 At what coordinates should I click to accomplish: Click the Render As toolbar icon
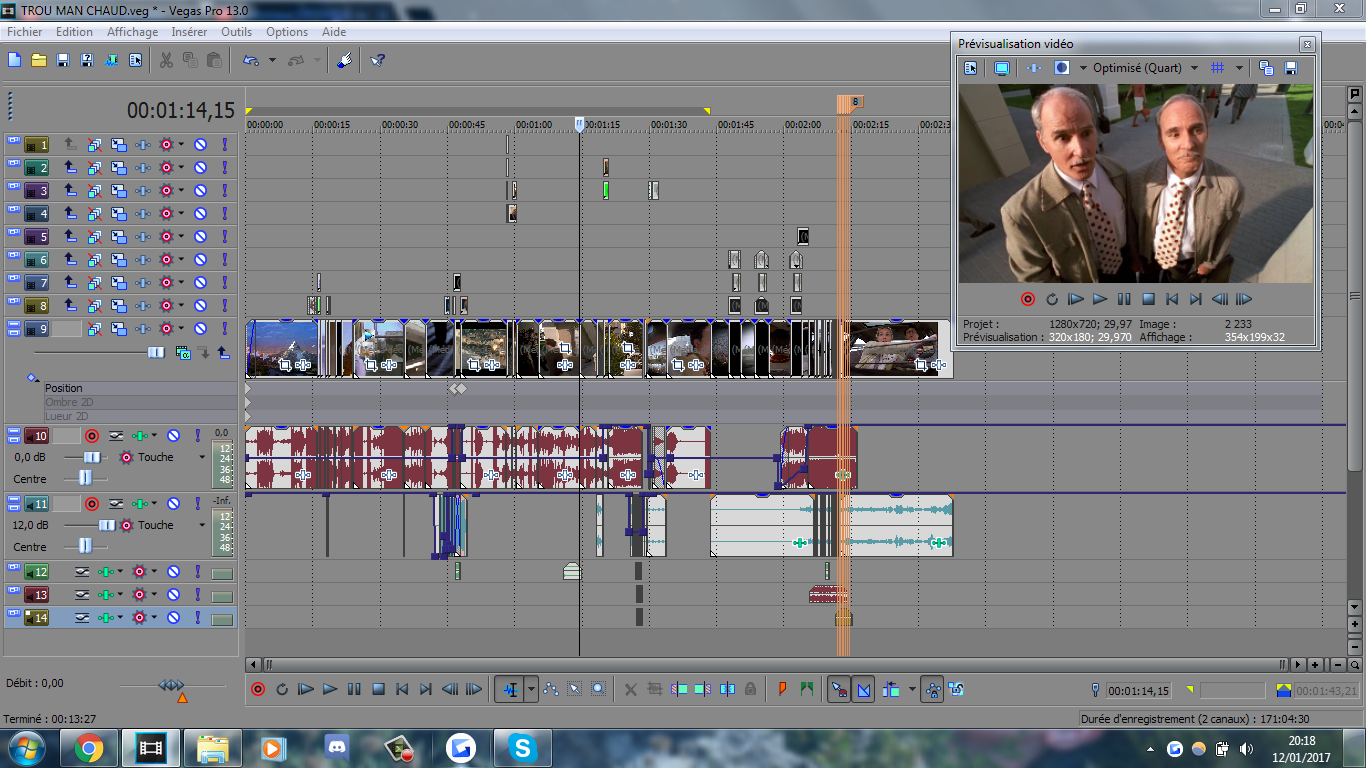click(x=111, y=60)
